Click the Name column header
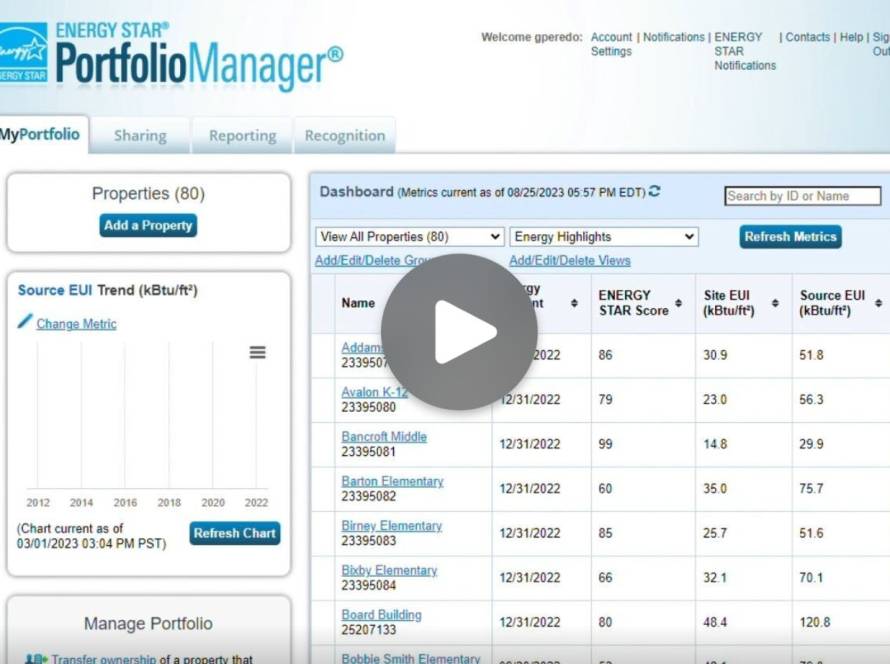The height and width of the screenshot is (664, 890). tap(358, 303)
